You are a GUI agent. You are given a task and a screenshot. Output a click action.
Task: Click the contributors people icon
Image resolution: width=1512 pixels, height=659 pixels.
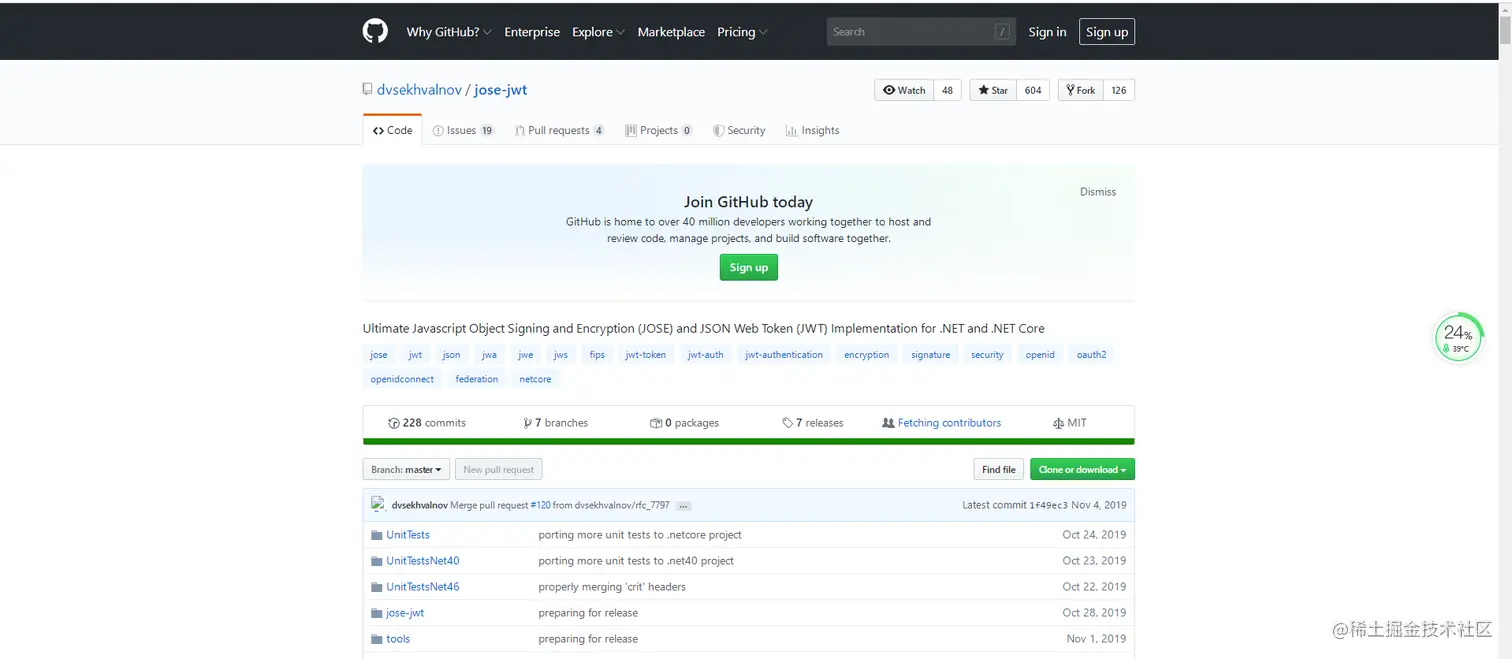[x=888, y=423]
